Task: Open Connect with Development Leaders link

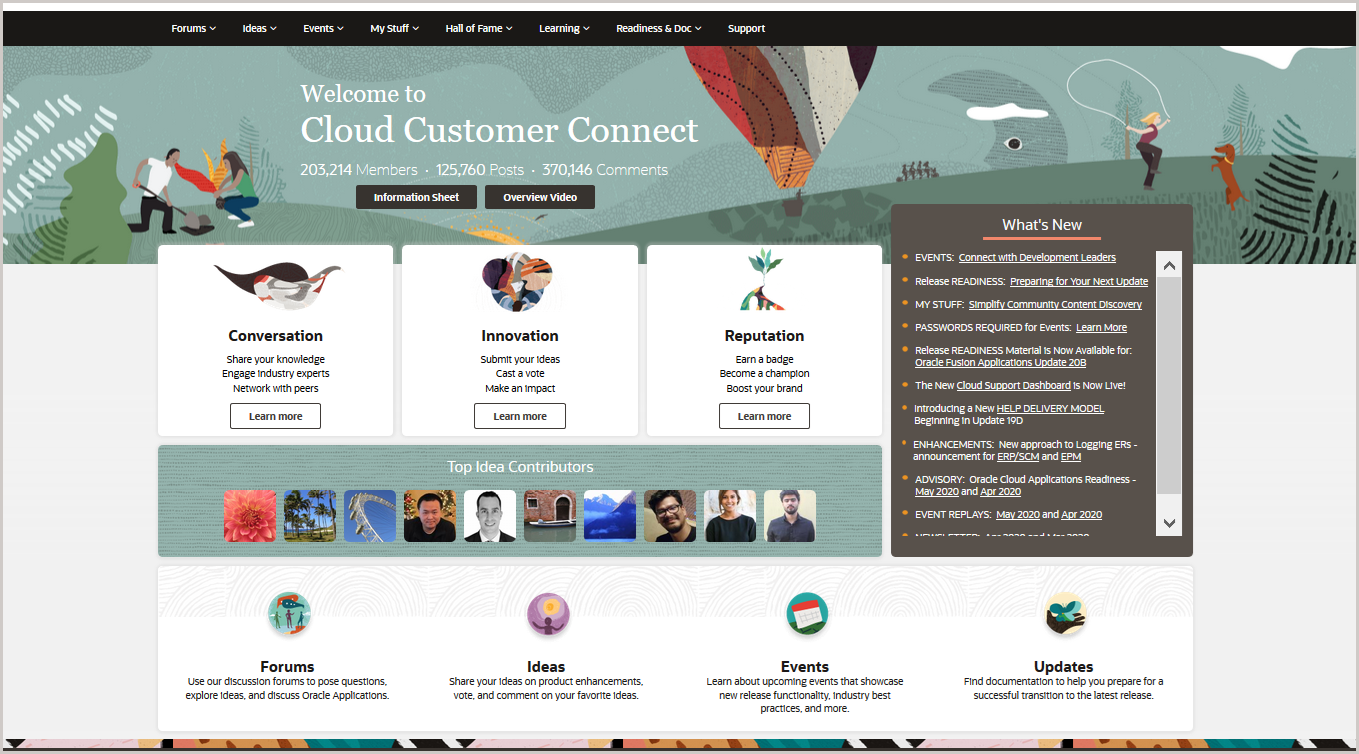Action: [x=1037, y=258]
